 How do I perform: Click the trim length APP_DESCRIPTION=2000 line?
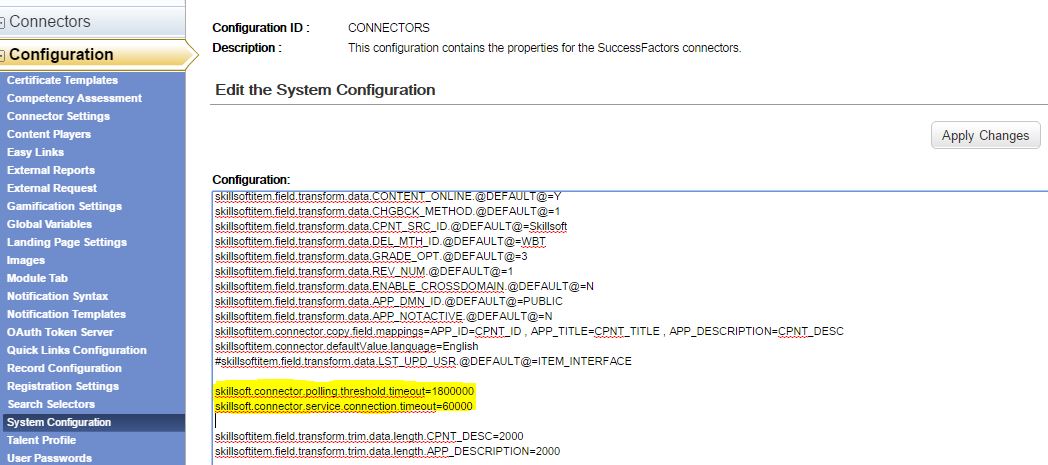click(388, 451)
